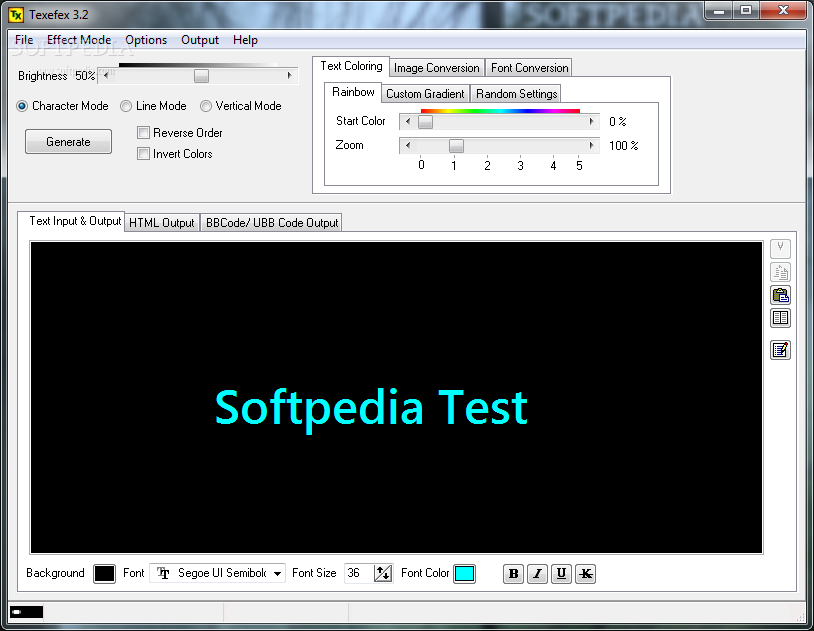Image resolution: width=814 pixels, height=631 pixels.
Task: Toggle italic formatting
Action: point(537,574)
